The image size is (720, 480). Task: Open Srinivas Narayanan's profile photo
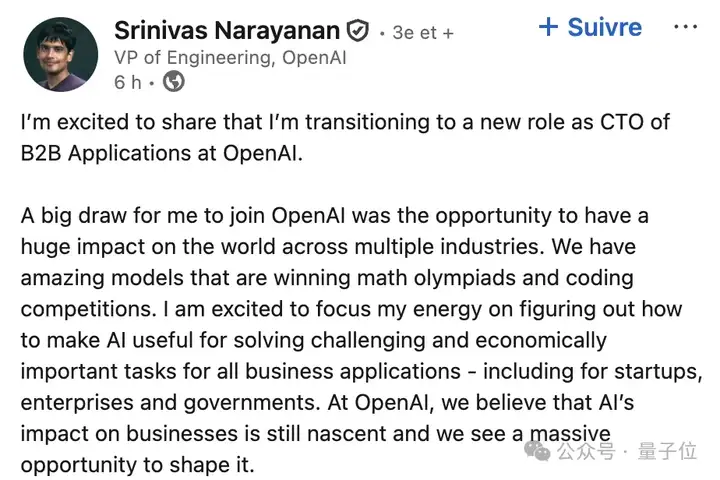click(60, 54)
